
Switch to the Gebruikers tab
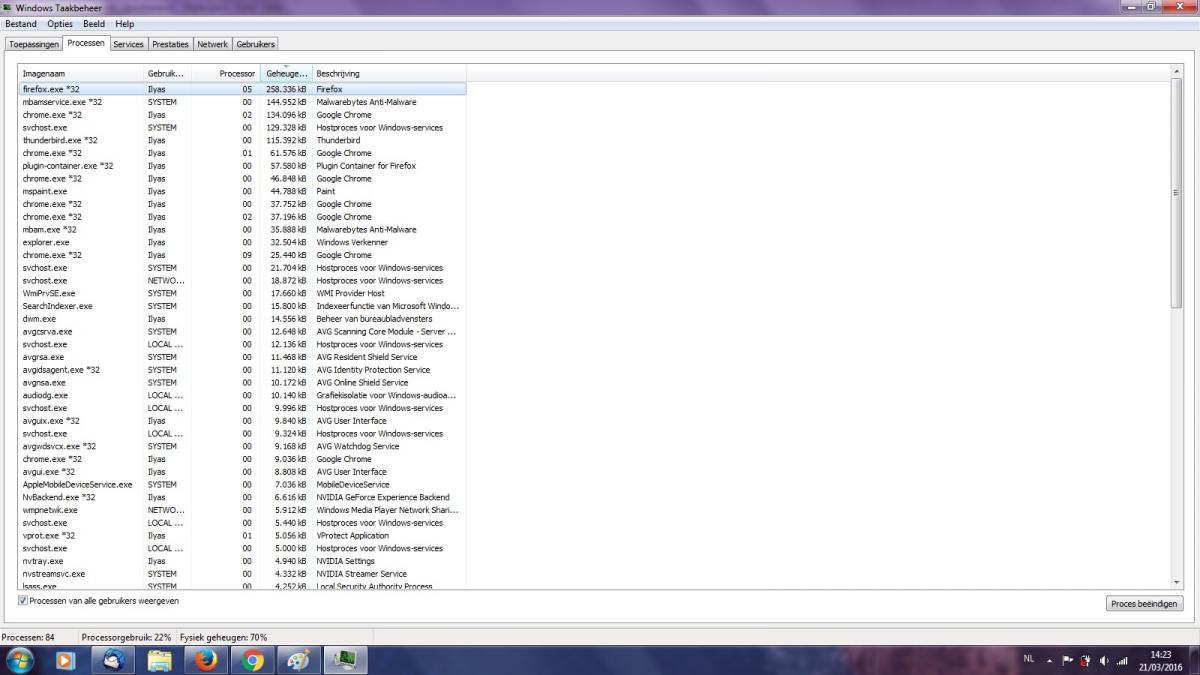(x=255, y=44)
